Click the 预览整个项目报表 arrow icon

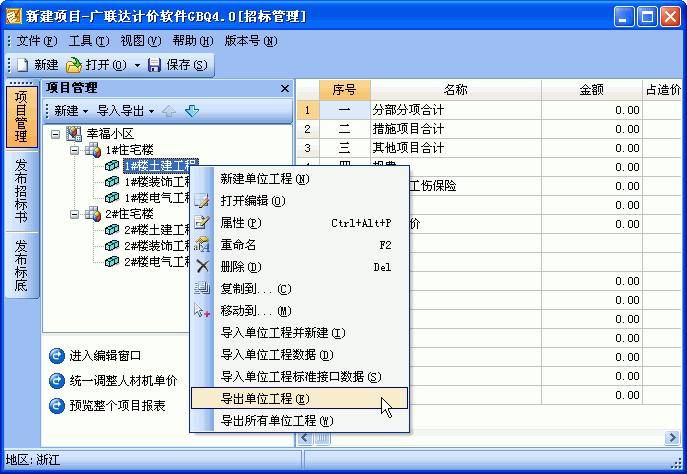[x=57, y=406]
